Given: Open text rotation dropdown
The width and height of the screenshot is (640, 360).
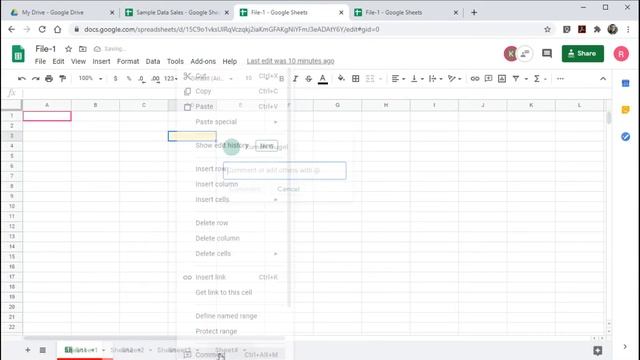Looking at the screenshot, I should point(454,78).
